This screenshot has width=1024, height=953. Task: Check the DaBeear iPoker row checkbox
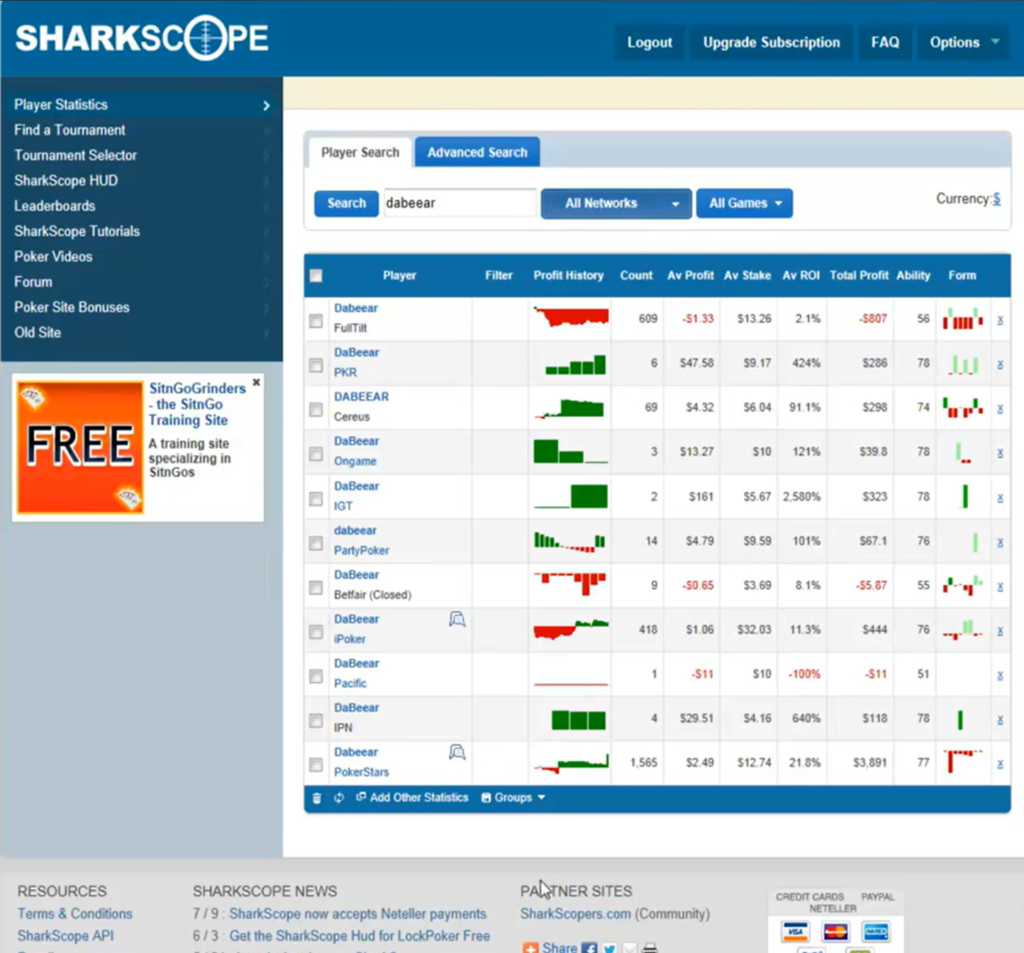(316, 632)
